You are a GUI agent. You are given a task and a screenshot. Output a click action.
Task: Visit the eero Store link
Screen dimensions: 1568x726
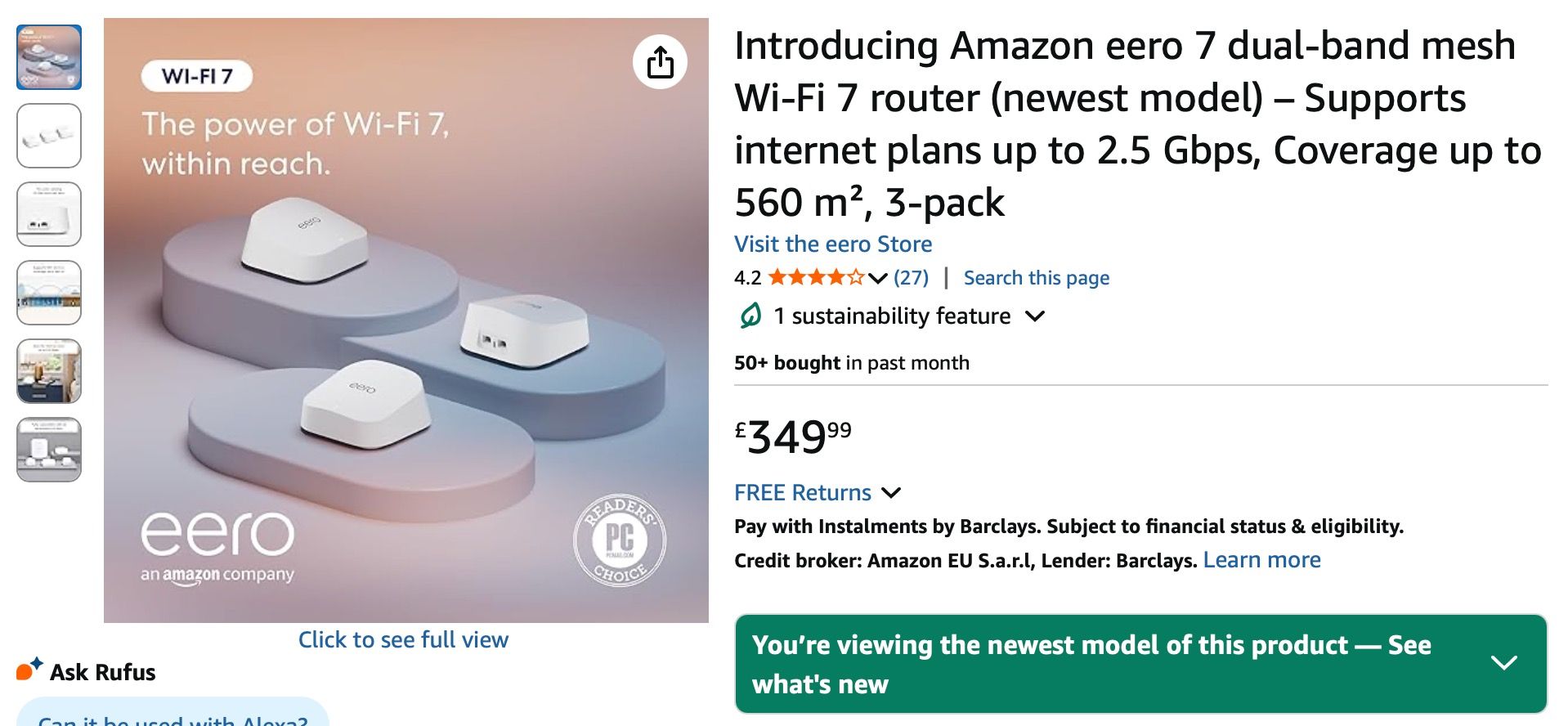click(x=833, y=244)
